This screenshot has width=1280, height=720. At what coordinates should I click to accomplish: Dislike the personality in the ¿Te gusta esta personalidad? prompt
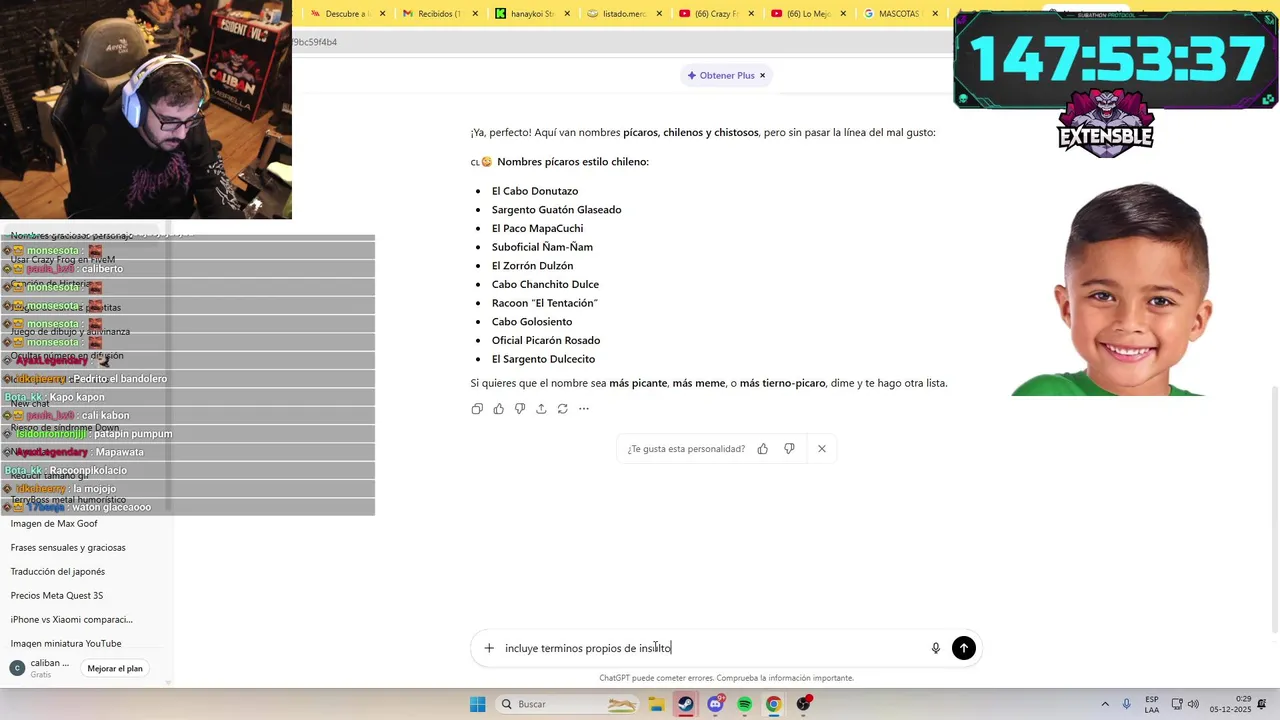coord(789,449)
